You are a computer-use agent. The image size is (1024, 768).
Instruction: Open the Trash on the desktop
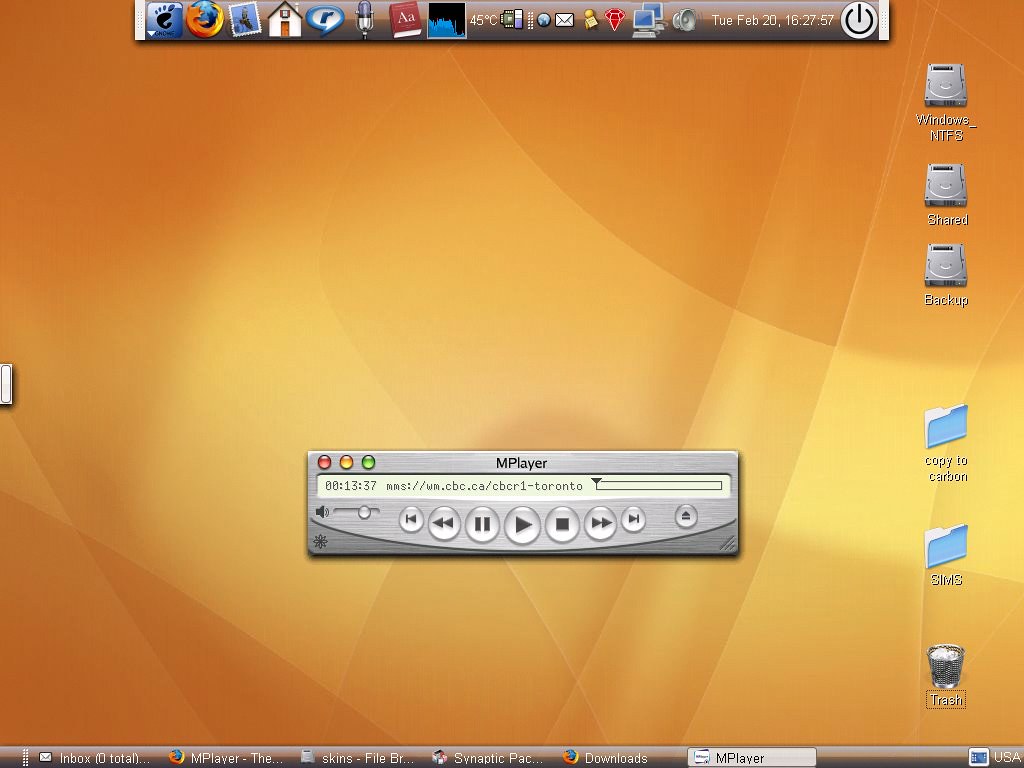[x=945, y=668]
